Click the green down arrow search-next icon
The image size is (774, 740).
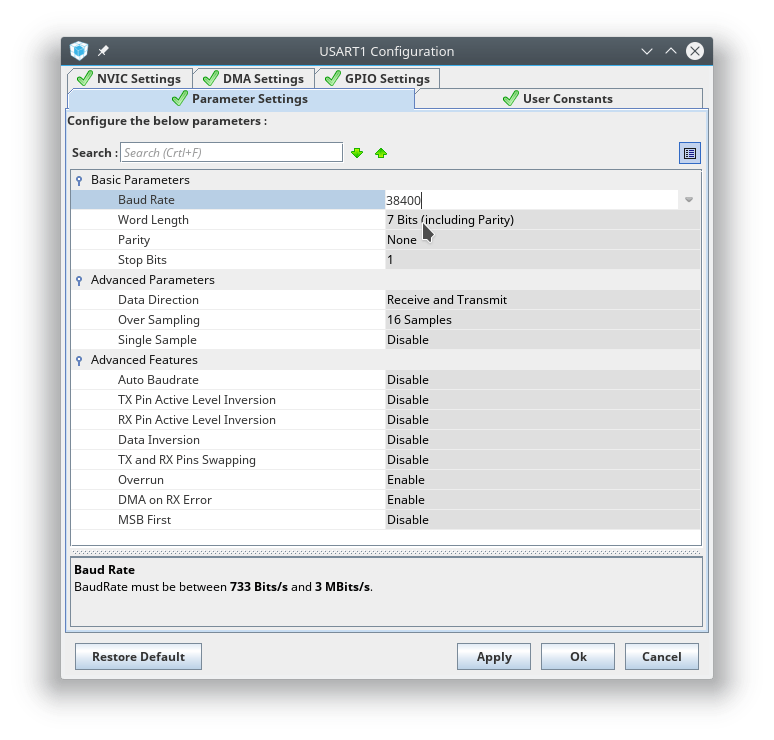click(x=357, y=153)
